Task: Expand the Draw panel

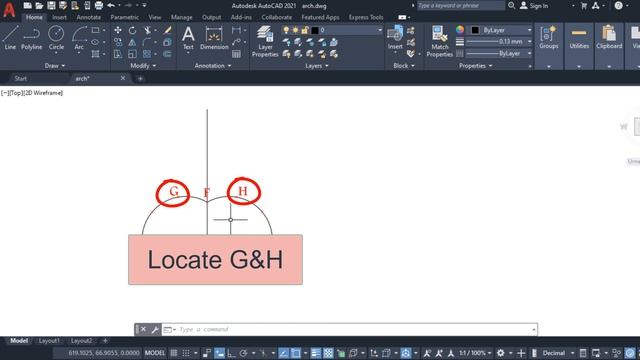Action: pyautogui.click(x=55, y=66)
